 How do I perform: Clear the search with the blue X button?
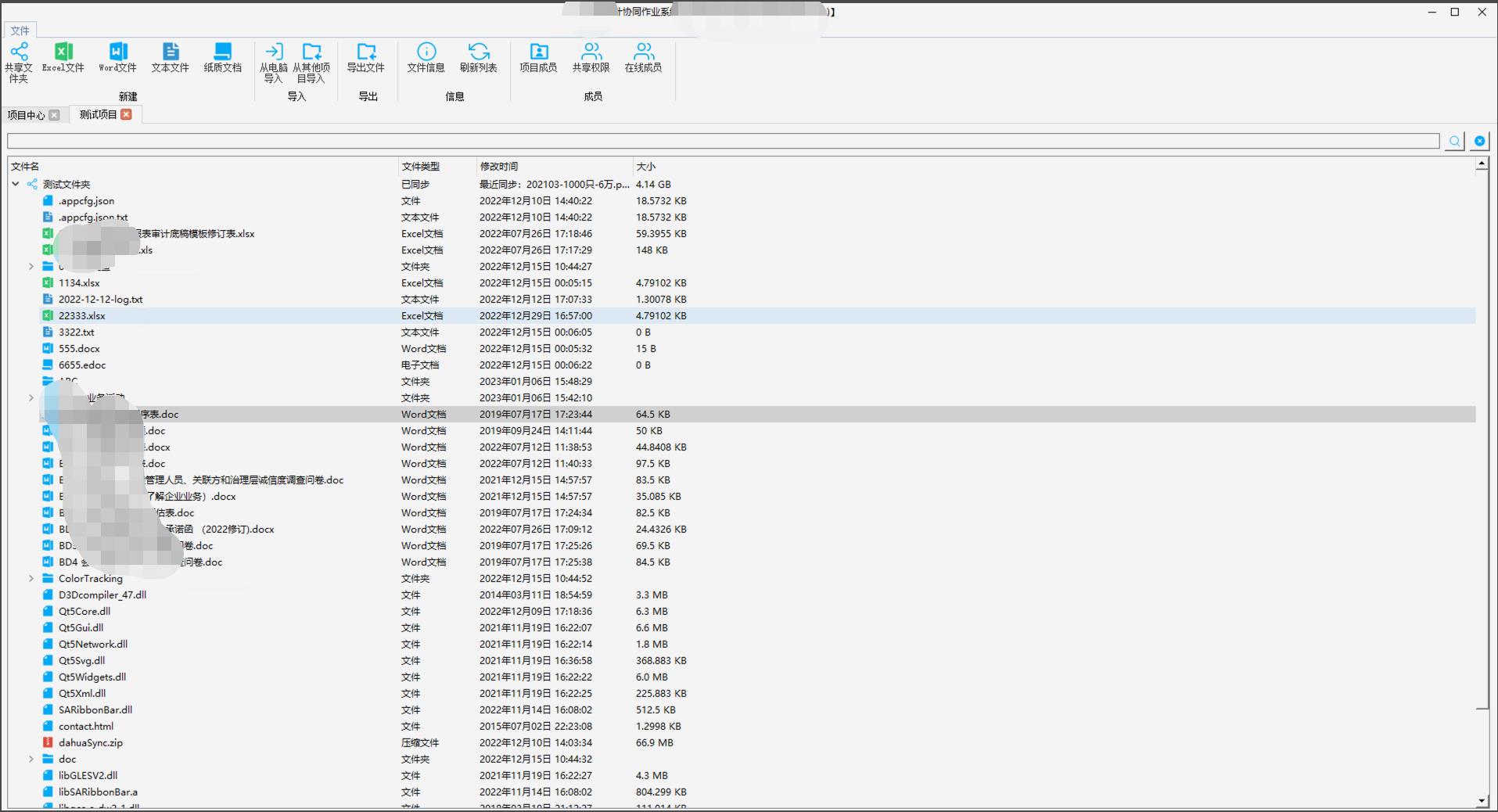point(1479,141)
